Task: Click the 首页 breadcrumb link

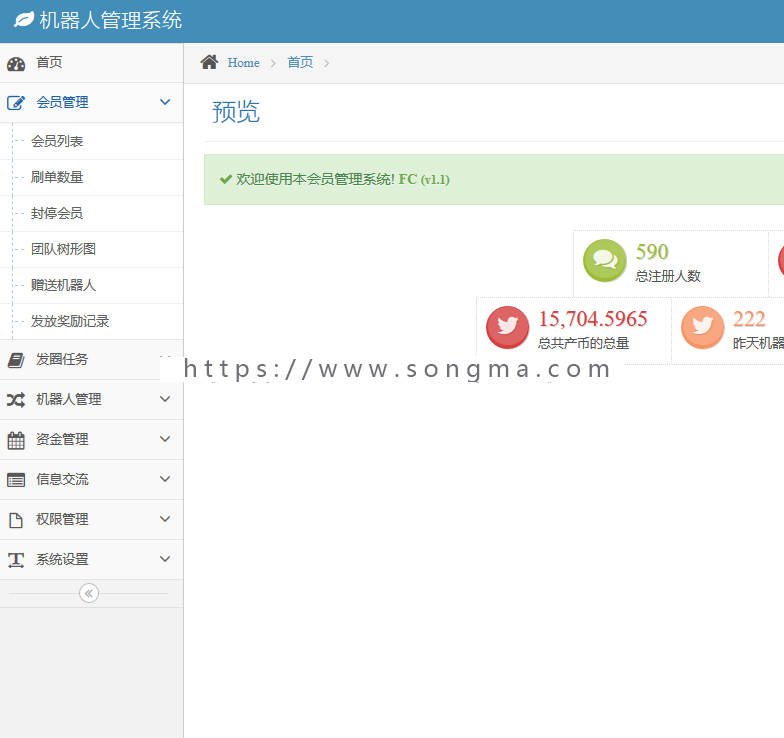Action: click(x=300, y=62)
